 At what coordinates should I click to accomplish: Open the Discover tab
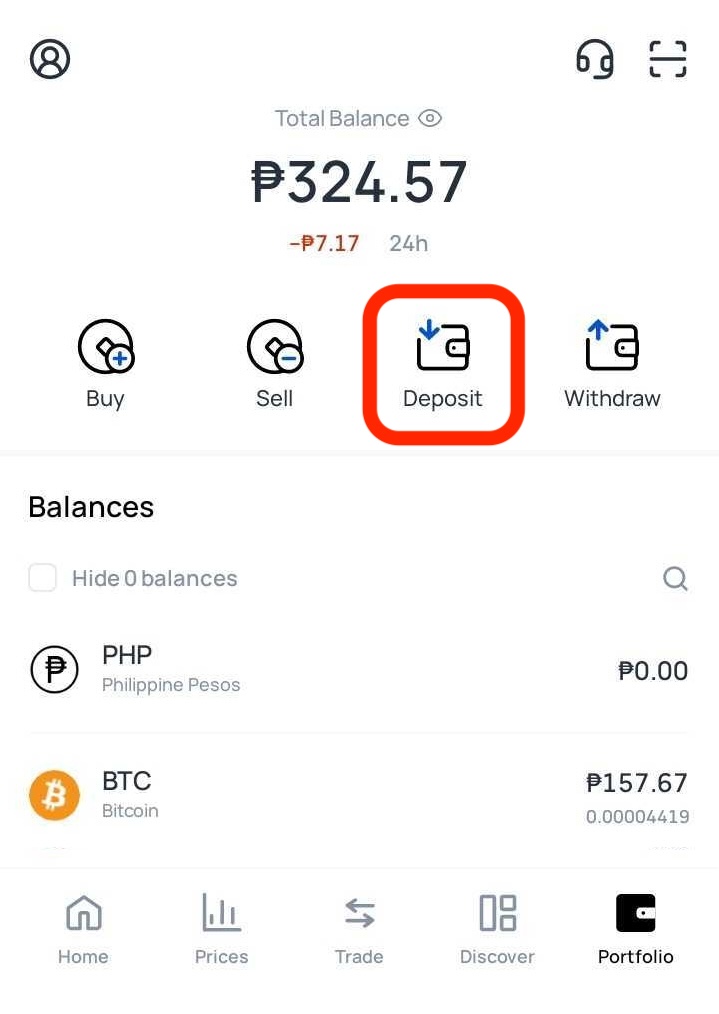coord(497,930)
